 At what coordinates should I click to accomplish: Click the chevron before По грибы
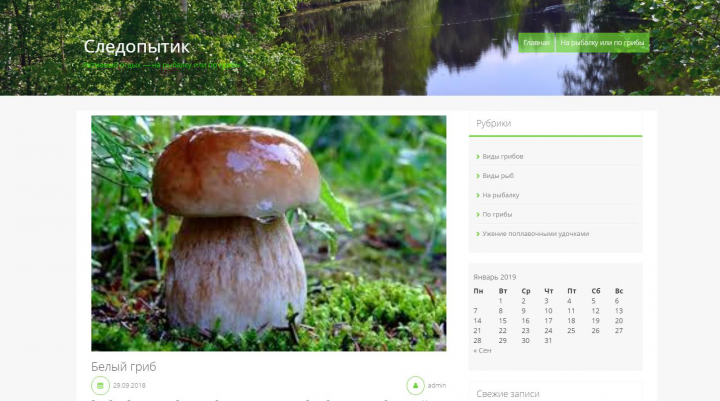point(478,215)
